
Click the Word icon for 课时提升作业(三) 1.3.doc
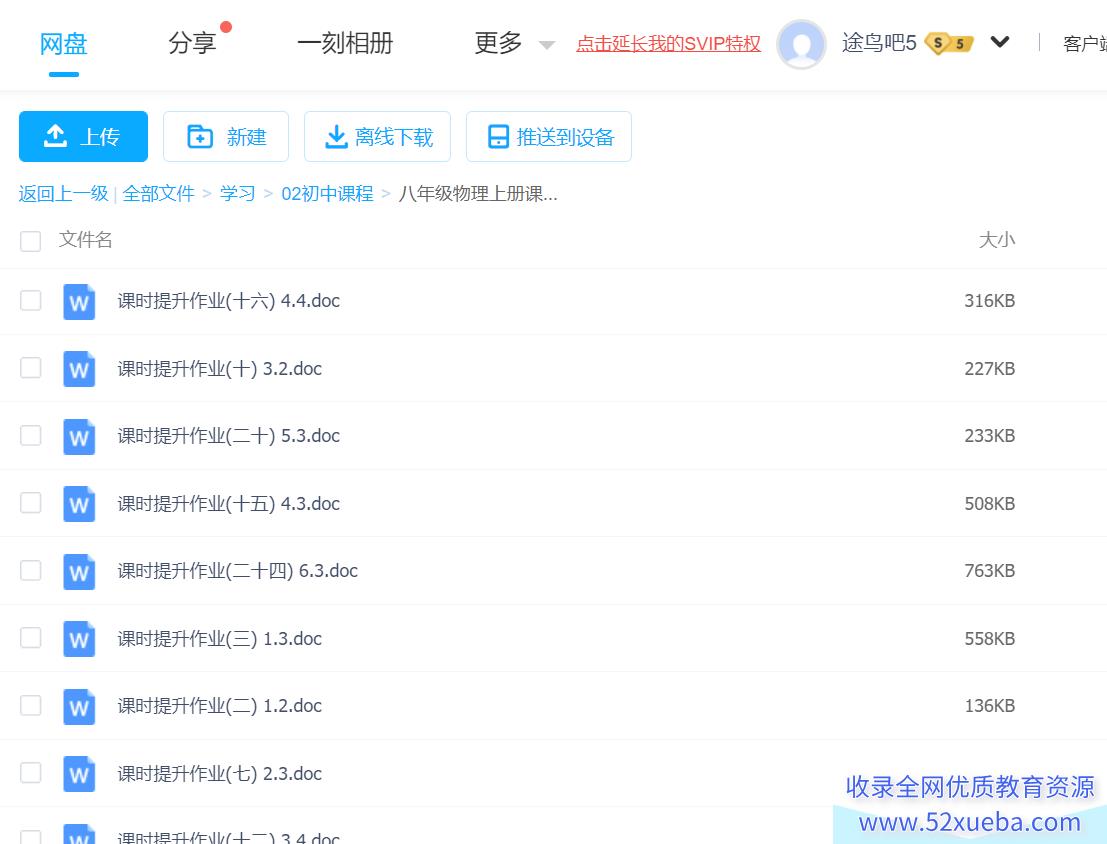[x=79, y=638]
